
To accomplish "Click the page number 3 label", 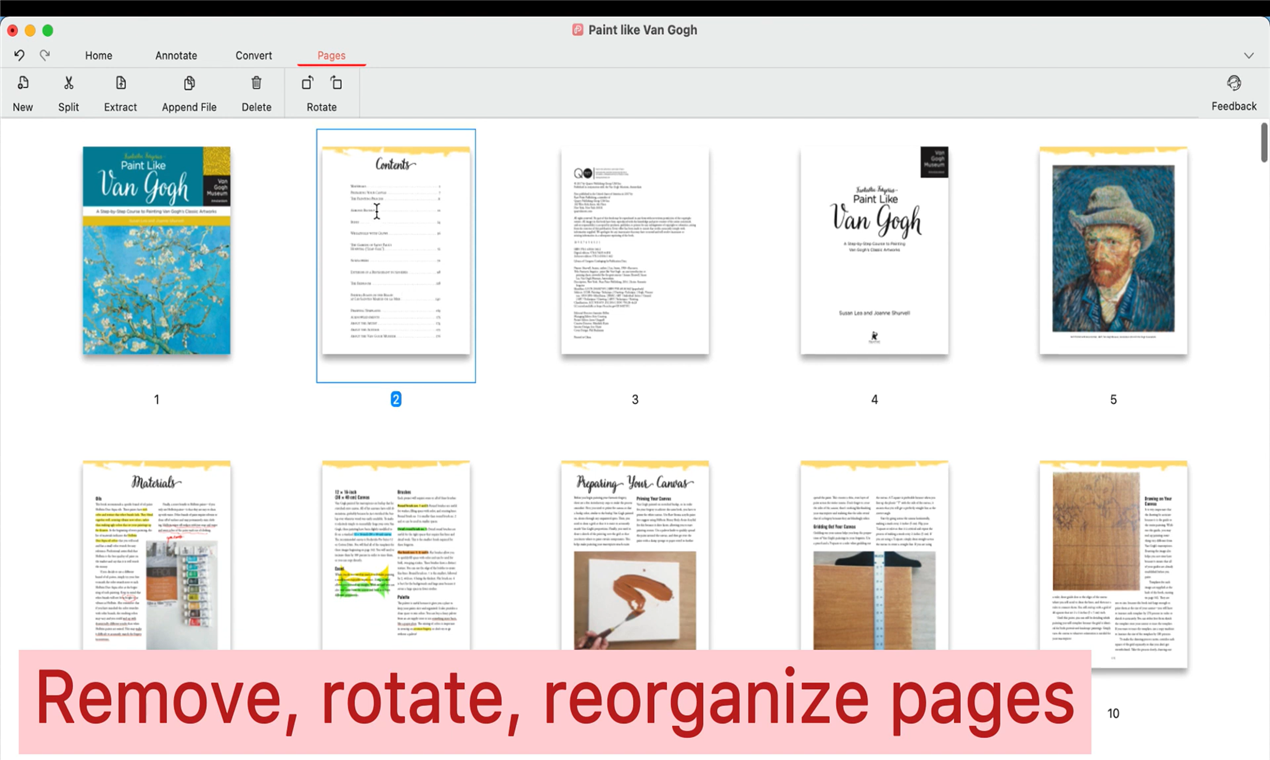I will click(x=635, y=399).
